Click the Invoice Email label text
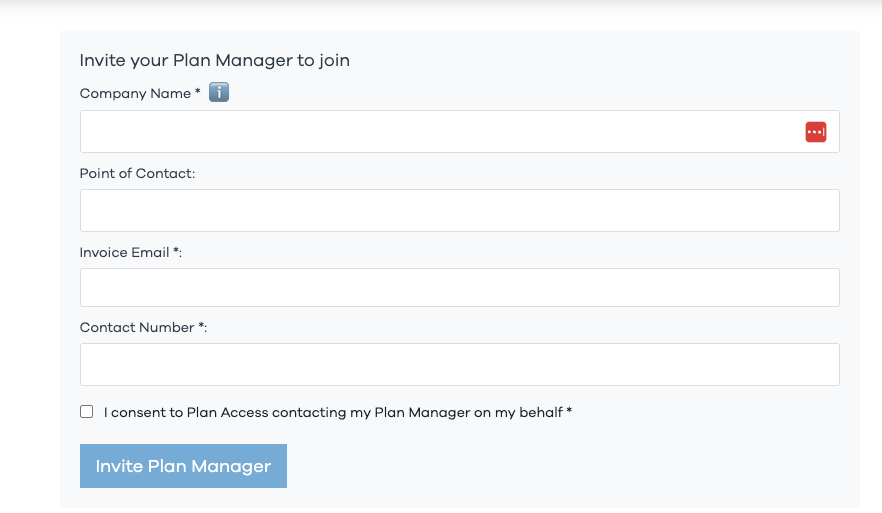The height and width of the screenshot is (513, 882). click(125, 253)
